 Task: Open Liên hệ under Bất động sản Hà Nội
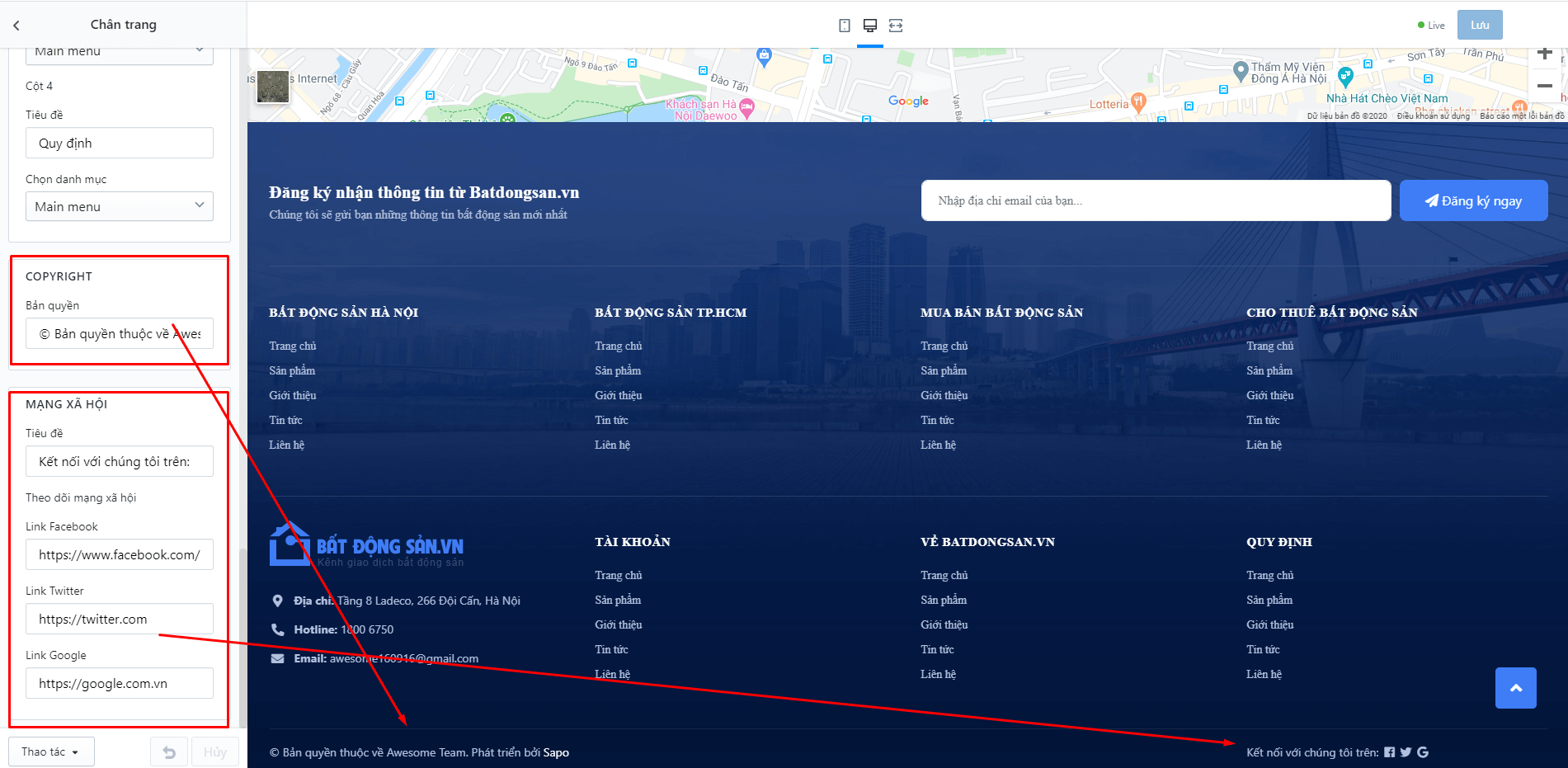pyautogui.click(x=286, y=445)
